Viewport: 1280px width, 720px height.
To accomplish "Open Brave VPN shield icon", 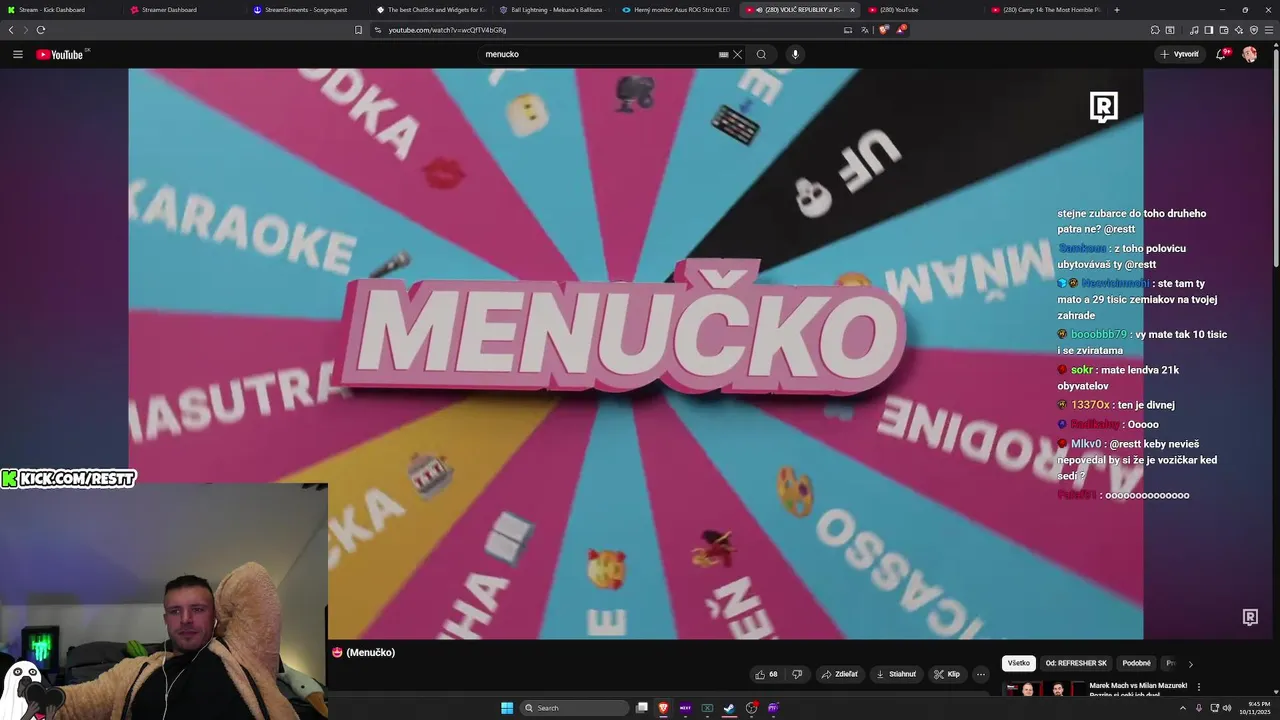I will [1253, 30].
